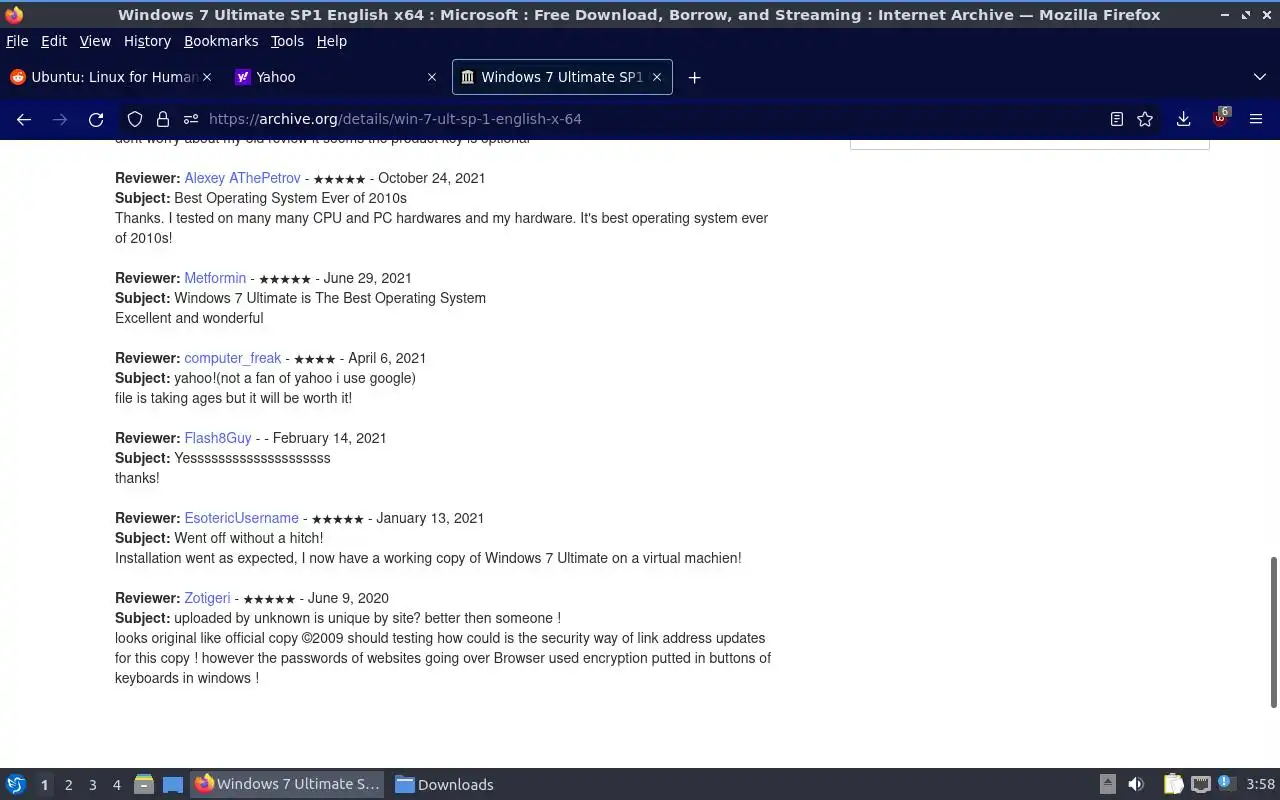The image size is (1280, 800).
Task: Open a new tab with plus button
Action: (694, 77)
